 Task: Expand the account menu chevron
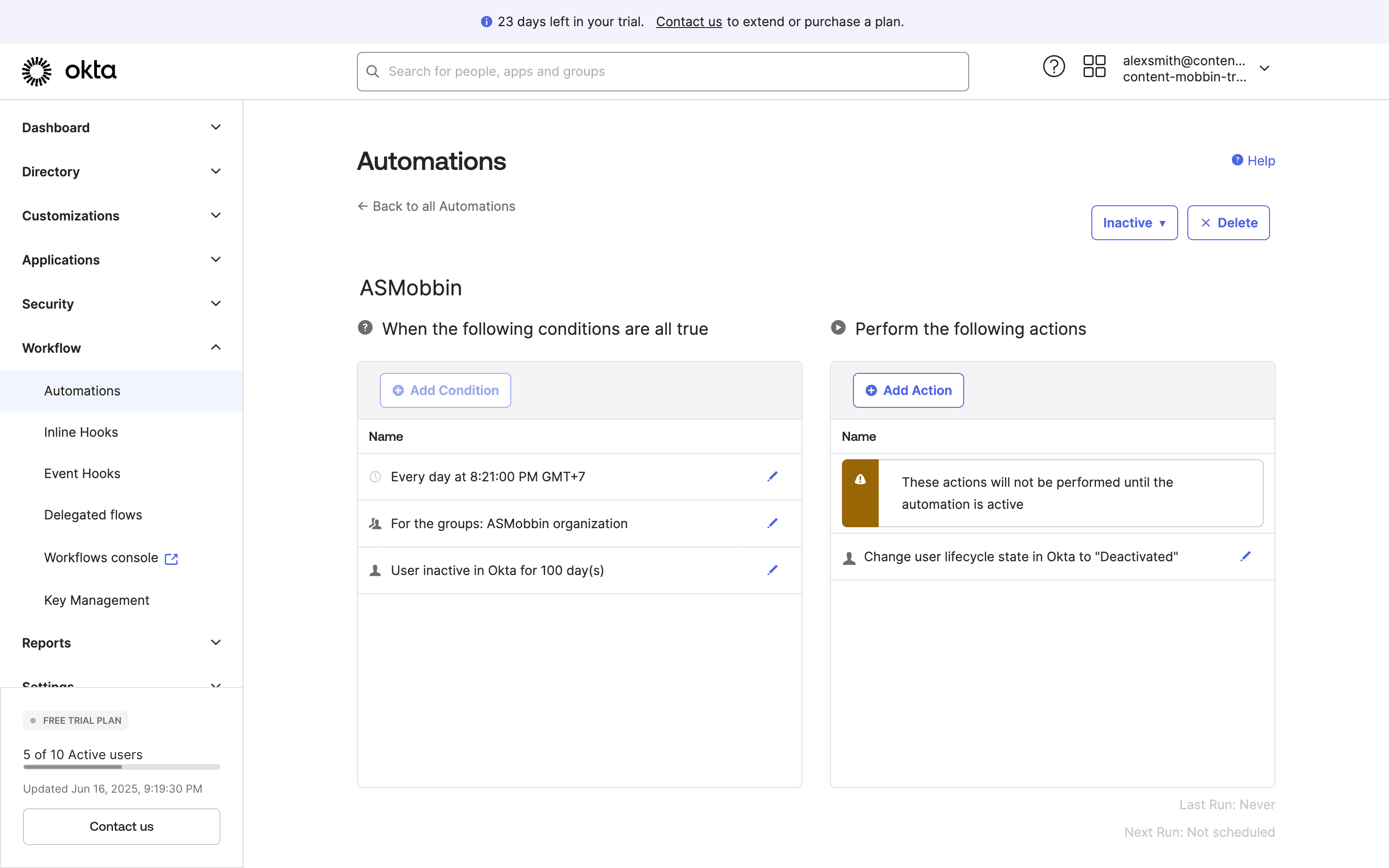tap(1265, 68)
